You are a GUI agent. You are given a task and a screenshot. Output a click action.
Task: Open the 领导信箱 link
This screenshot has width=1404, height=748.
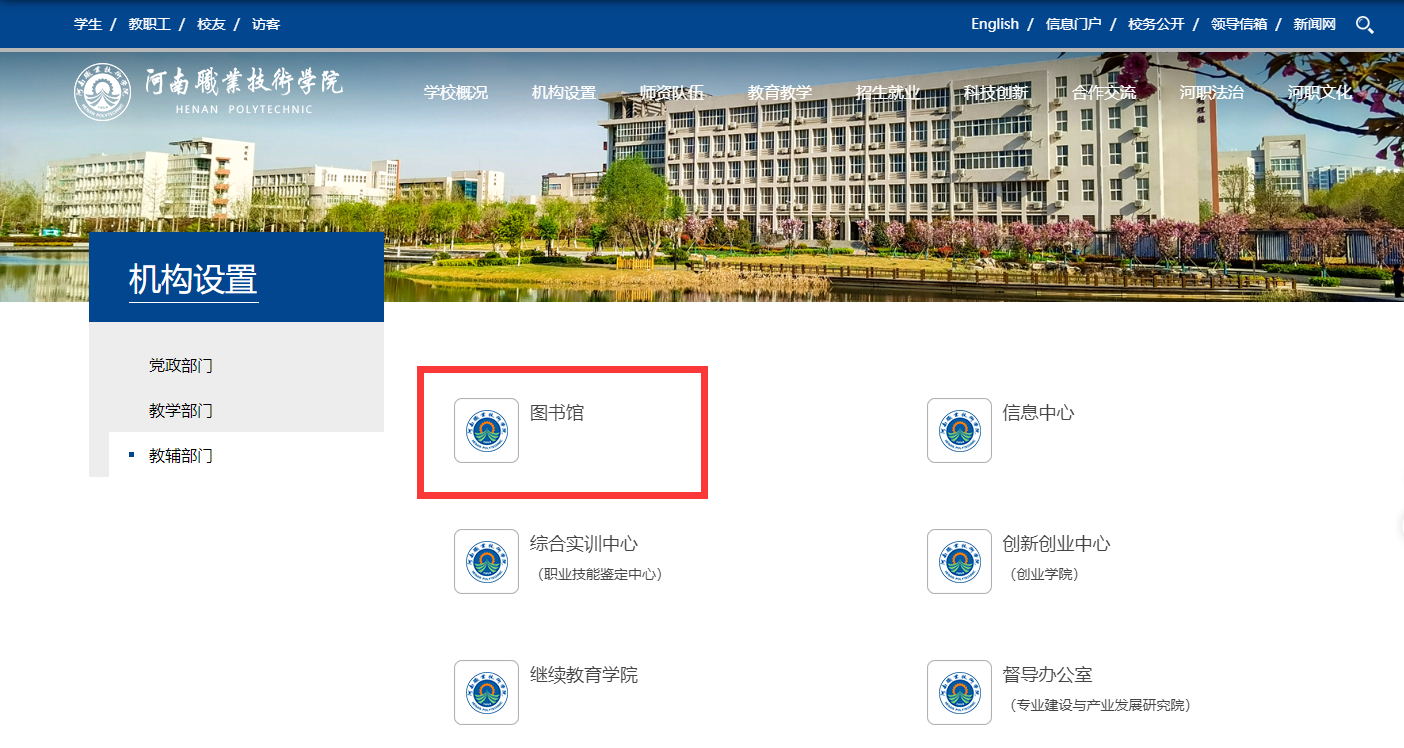coord(1238,24)
